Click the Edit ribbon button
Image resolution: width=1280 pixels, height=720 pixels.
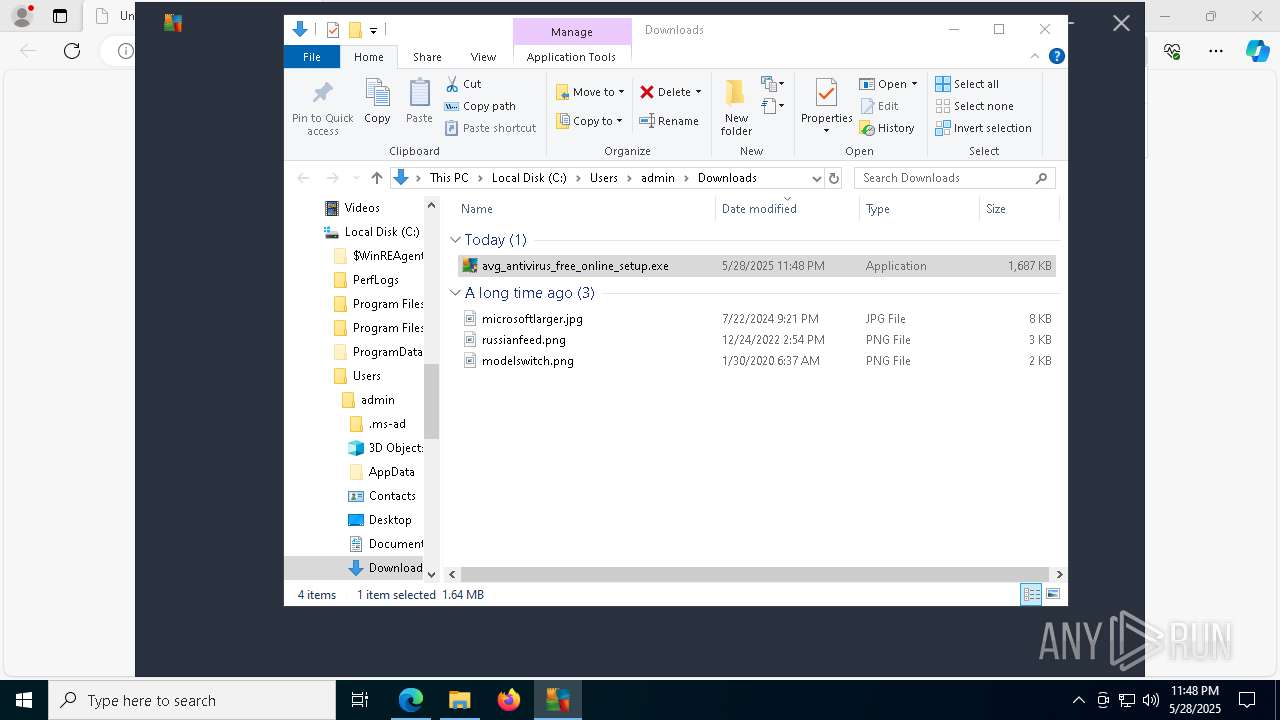pyautogui.click(x=879, y=106)
